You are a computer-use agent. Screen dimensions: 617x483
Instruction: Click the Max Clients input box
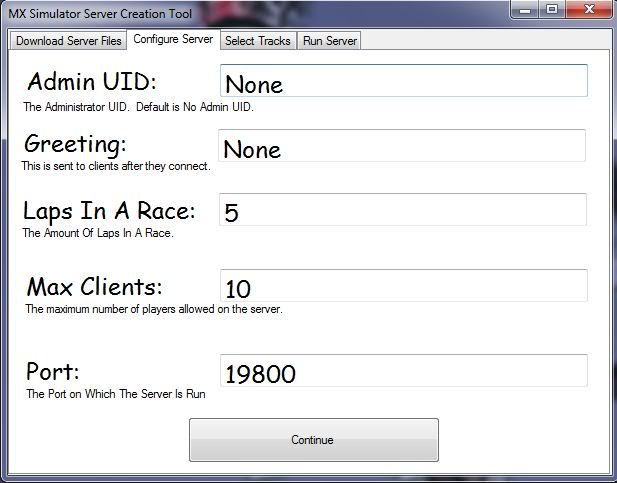pyautogui.click(x=404, y=286)
